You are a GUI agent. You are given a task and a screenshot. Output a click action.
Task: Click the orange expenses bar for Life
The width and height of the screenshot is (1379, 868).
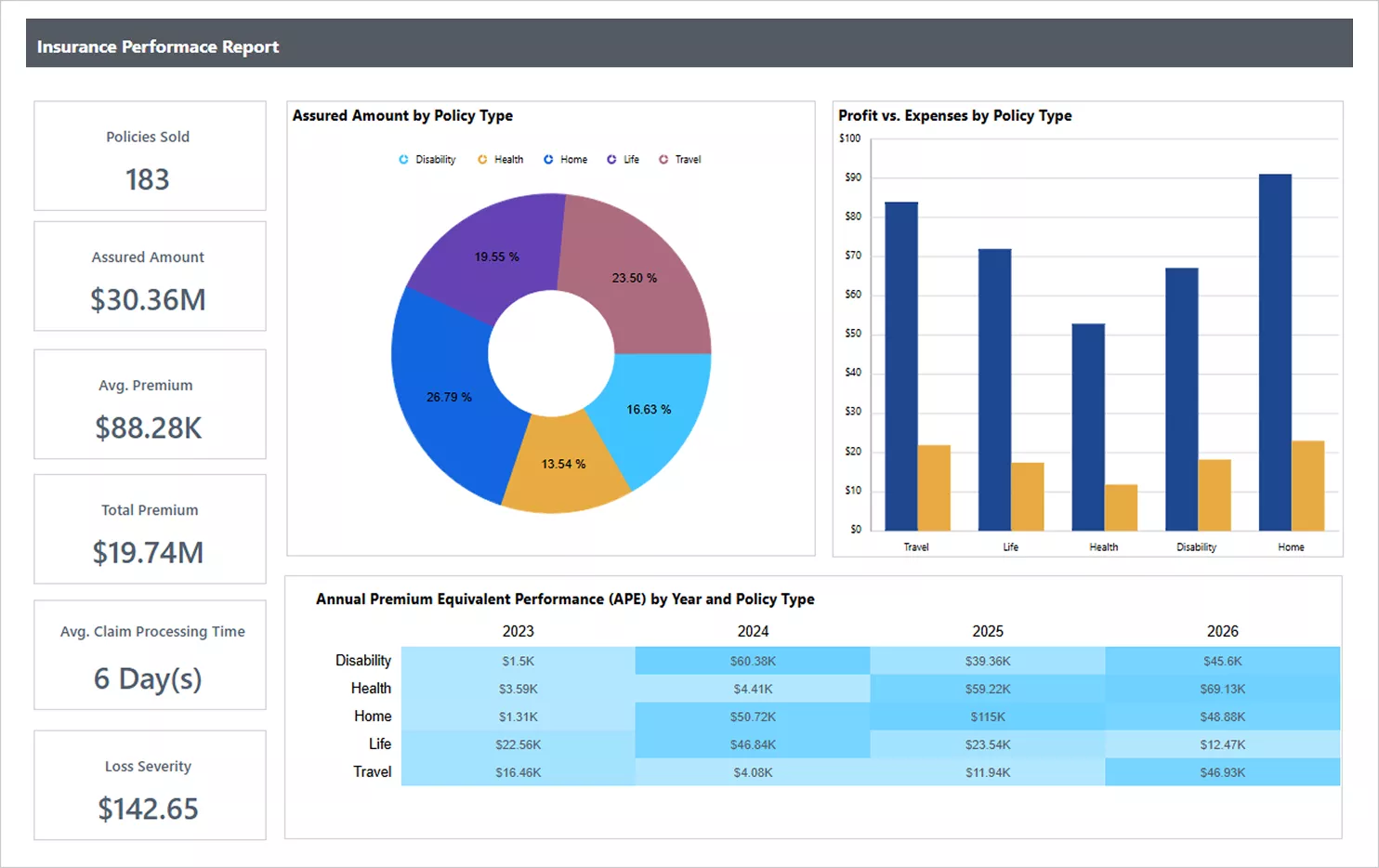tap(1028, 496)
